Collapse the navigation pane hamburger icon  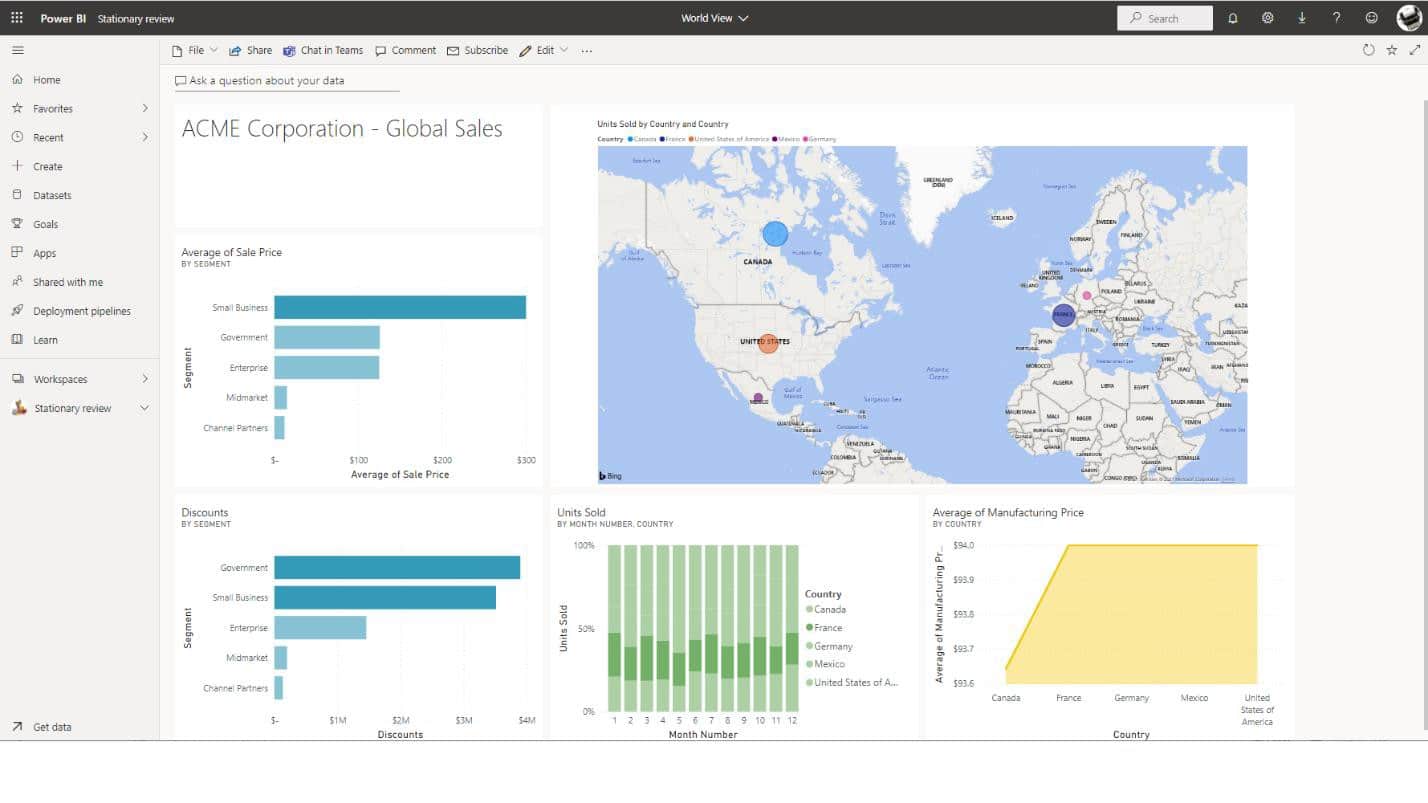[x=17, y=50]
